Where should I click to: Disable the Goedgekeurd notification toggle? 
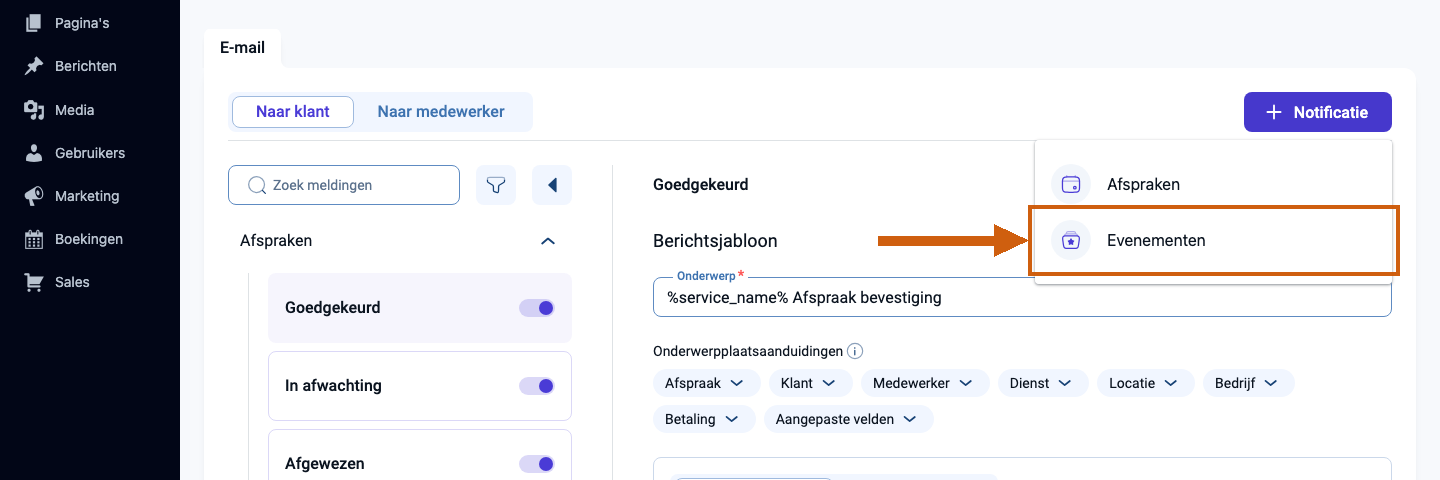[x=537, y=308]
